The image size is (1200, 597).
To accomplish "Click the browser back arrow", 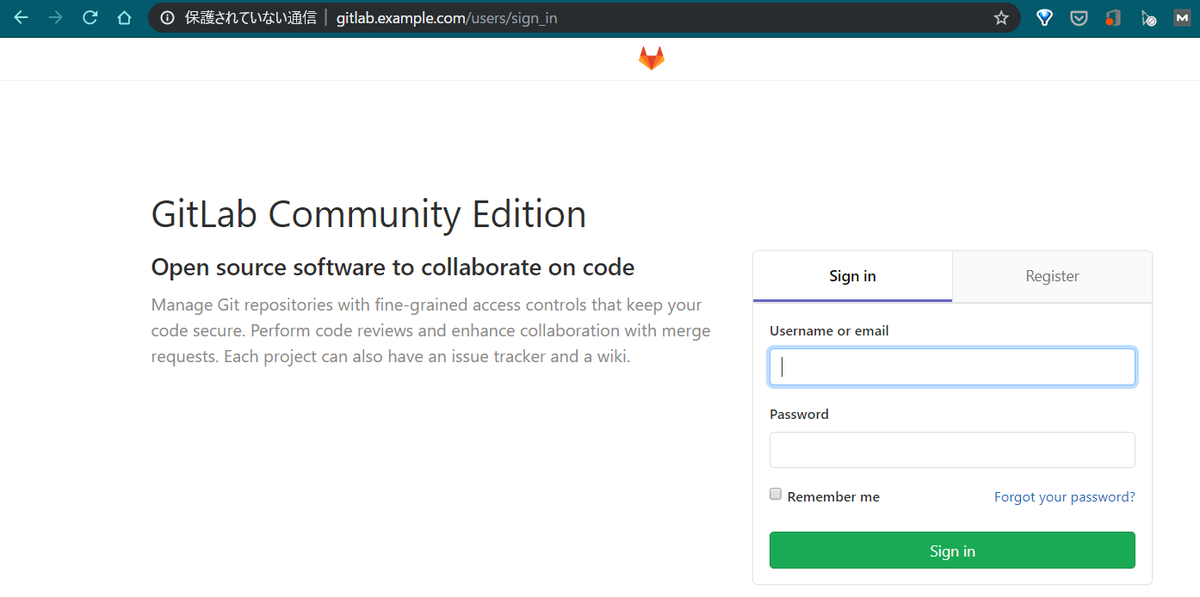I will (x=20, y=17).
